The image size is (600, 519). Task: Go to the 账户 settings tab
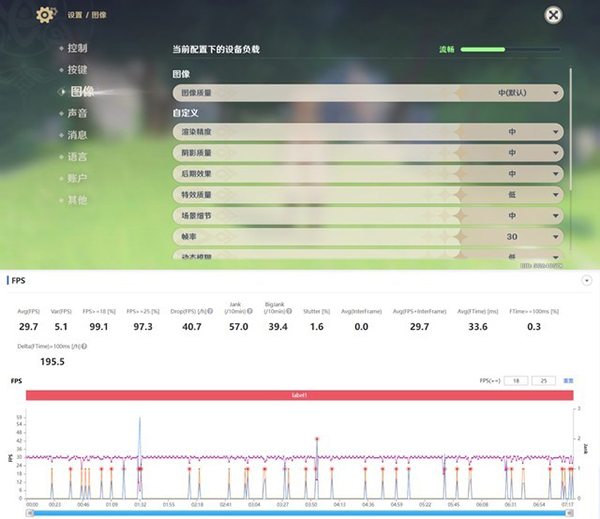click(x=77, y=178)
